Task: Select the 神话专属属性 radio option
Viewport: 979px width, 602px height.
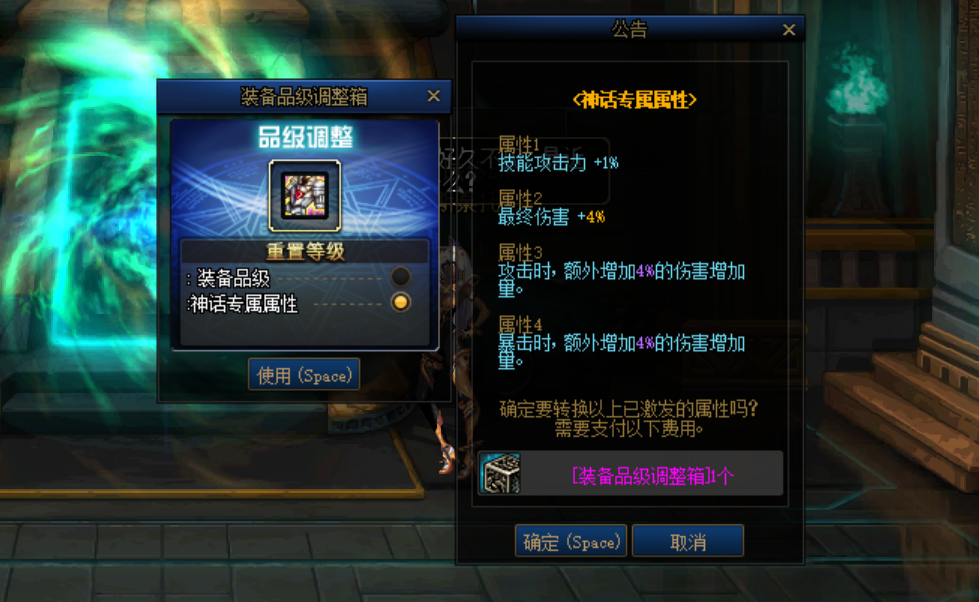Action: click(400, 302)
